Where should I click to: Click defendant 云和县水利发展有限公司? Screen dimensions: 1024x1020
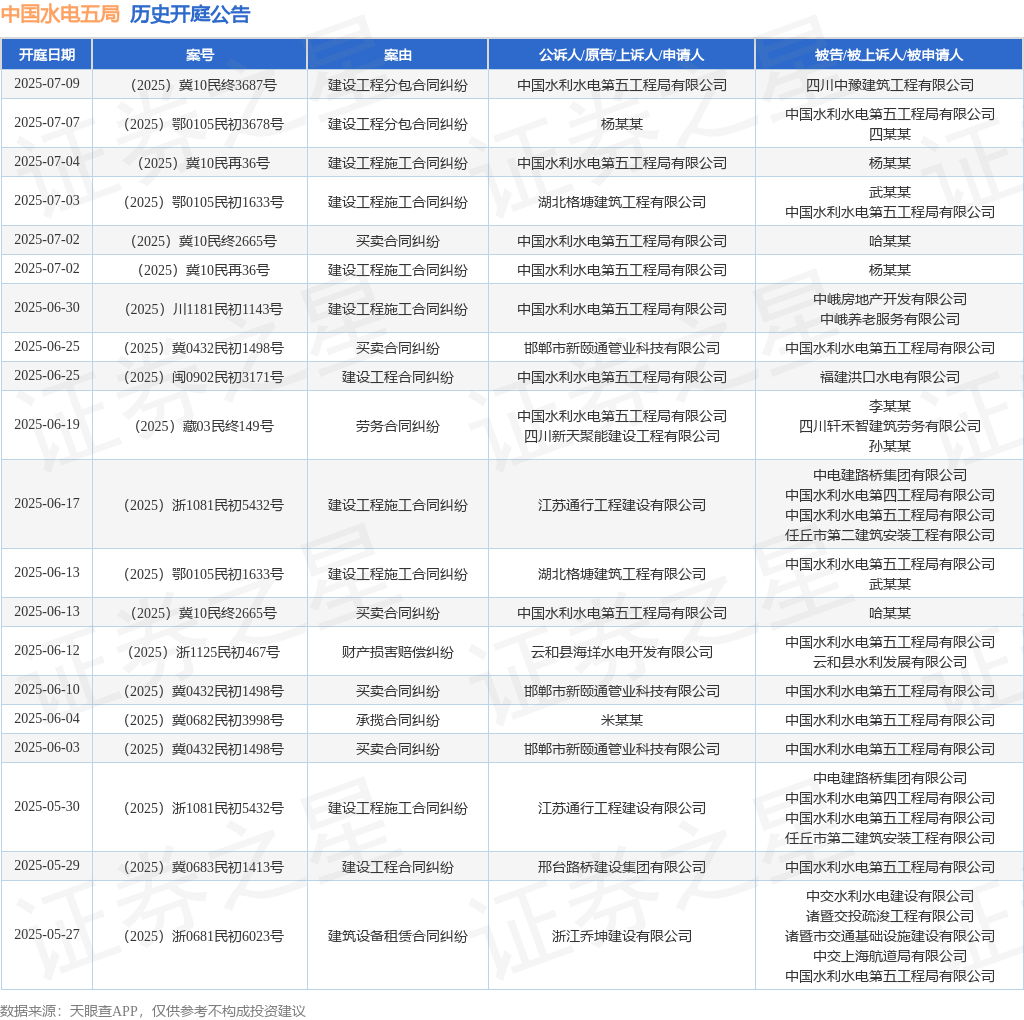coord(889,661)
